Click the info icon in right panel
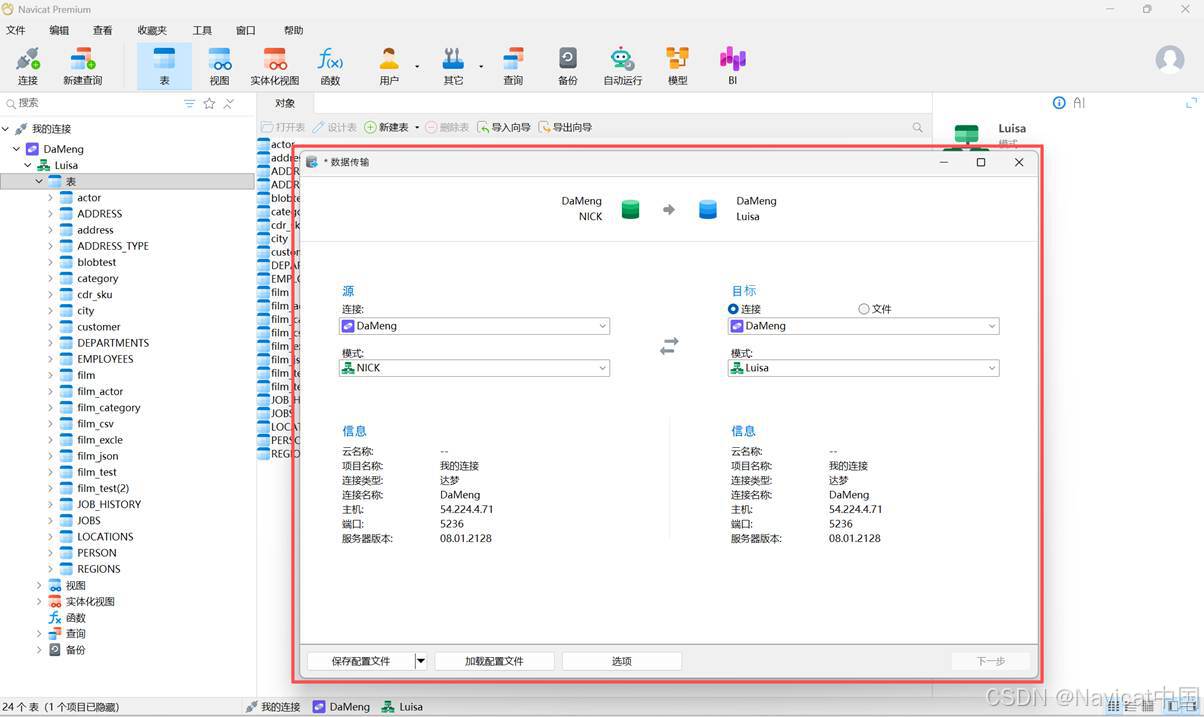1204x717 pixels. 1059,102
